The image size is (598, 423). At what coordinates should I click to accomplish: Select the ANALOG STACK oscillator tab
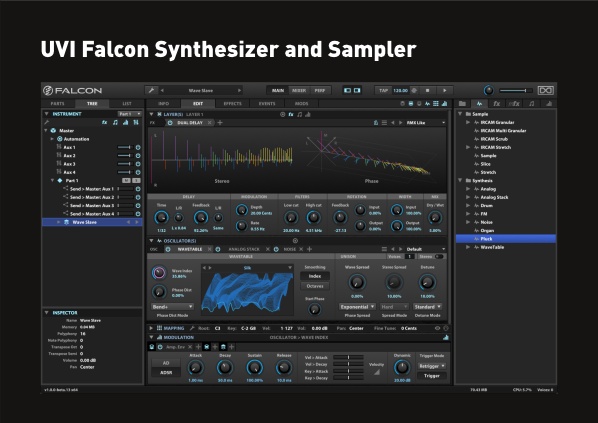[244, 249]
